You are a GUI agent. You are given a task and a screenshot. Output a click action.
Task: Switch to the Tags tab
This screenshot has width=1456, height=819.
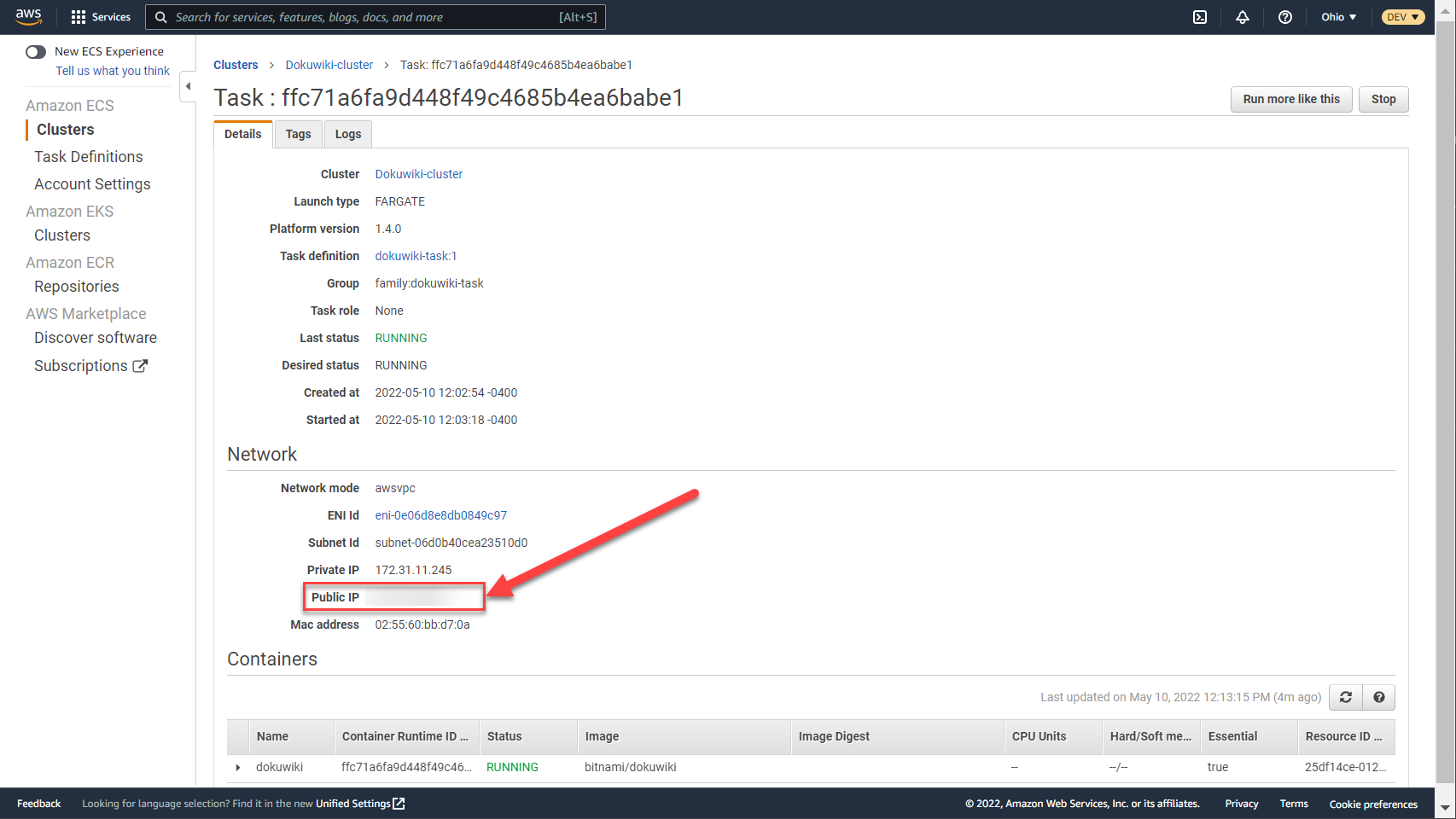click(x=299, y=134)
